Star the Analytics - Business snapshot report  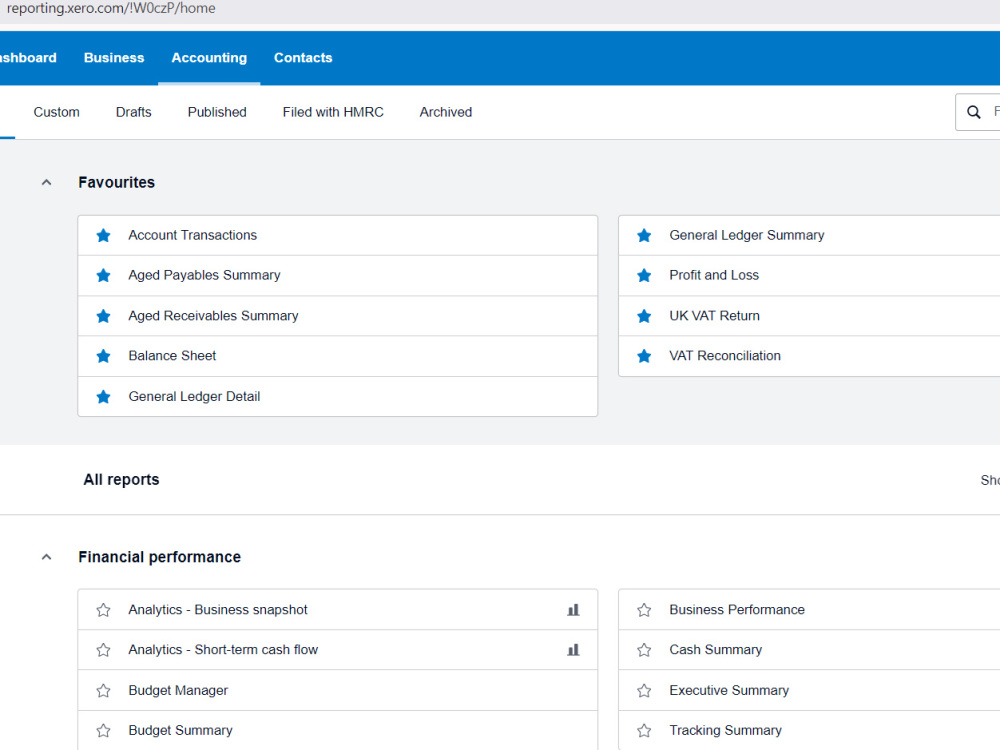103,610
